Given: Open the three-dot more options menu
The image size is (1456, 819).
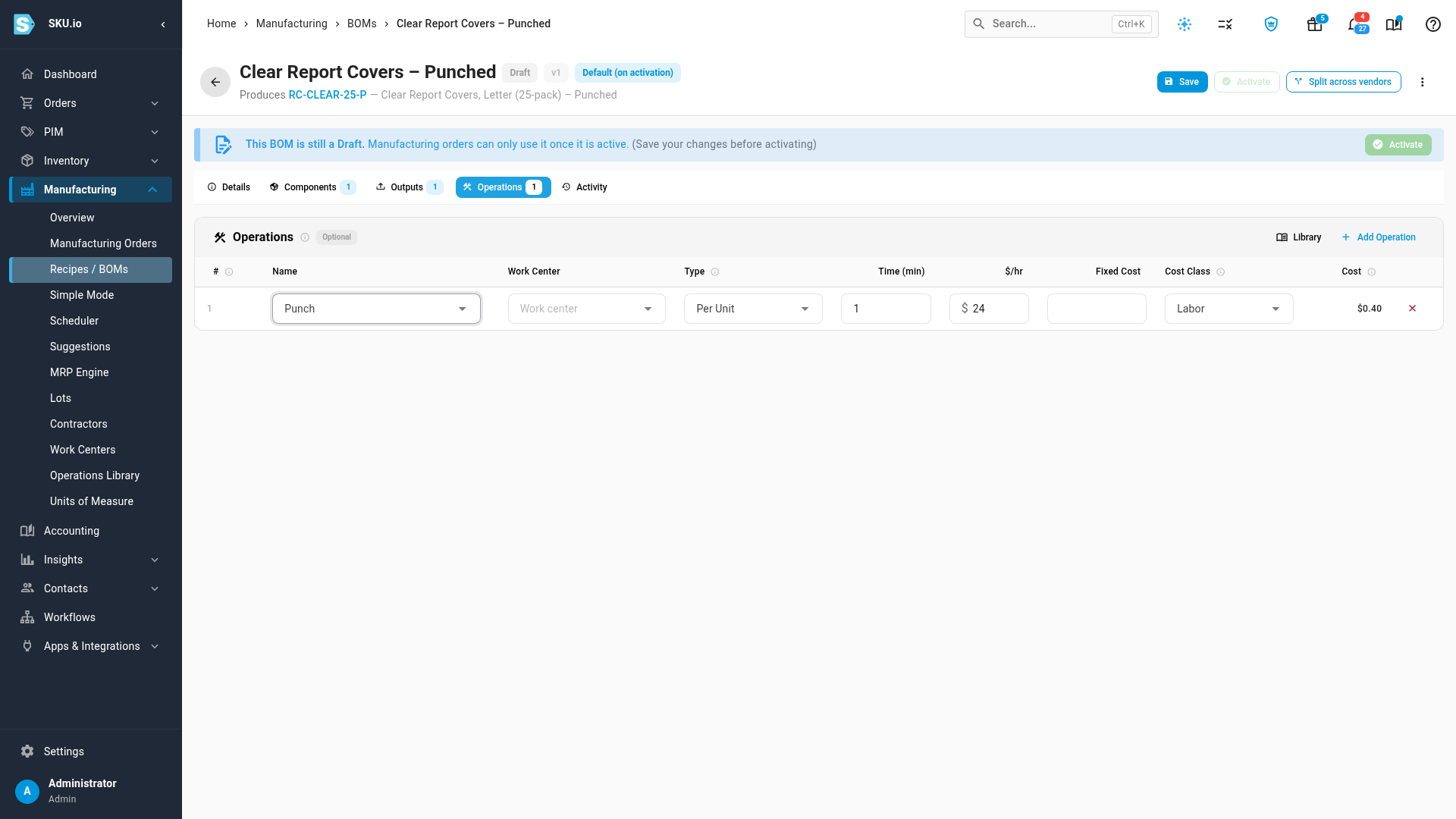Looking at the screenshot, I should tap(1423, 82).
